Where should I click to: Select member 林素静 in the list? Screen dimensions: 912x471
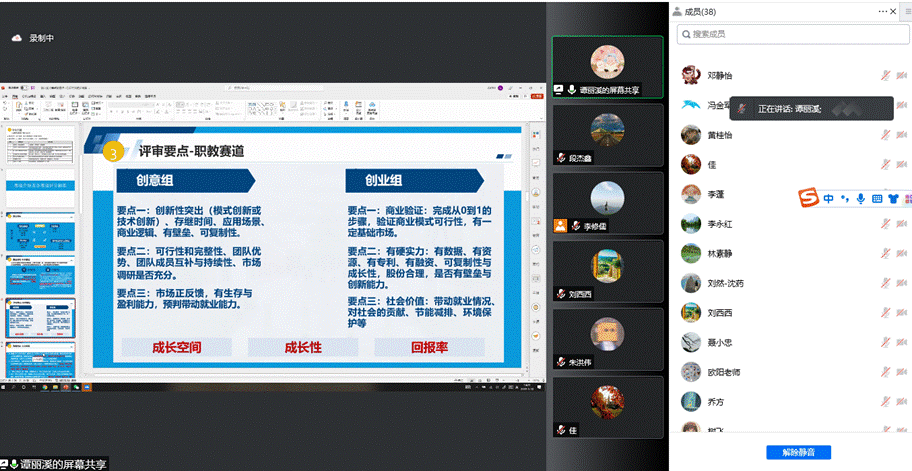(720, 254)
